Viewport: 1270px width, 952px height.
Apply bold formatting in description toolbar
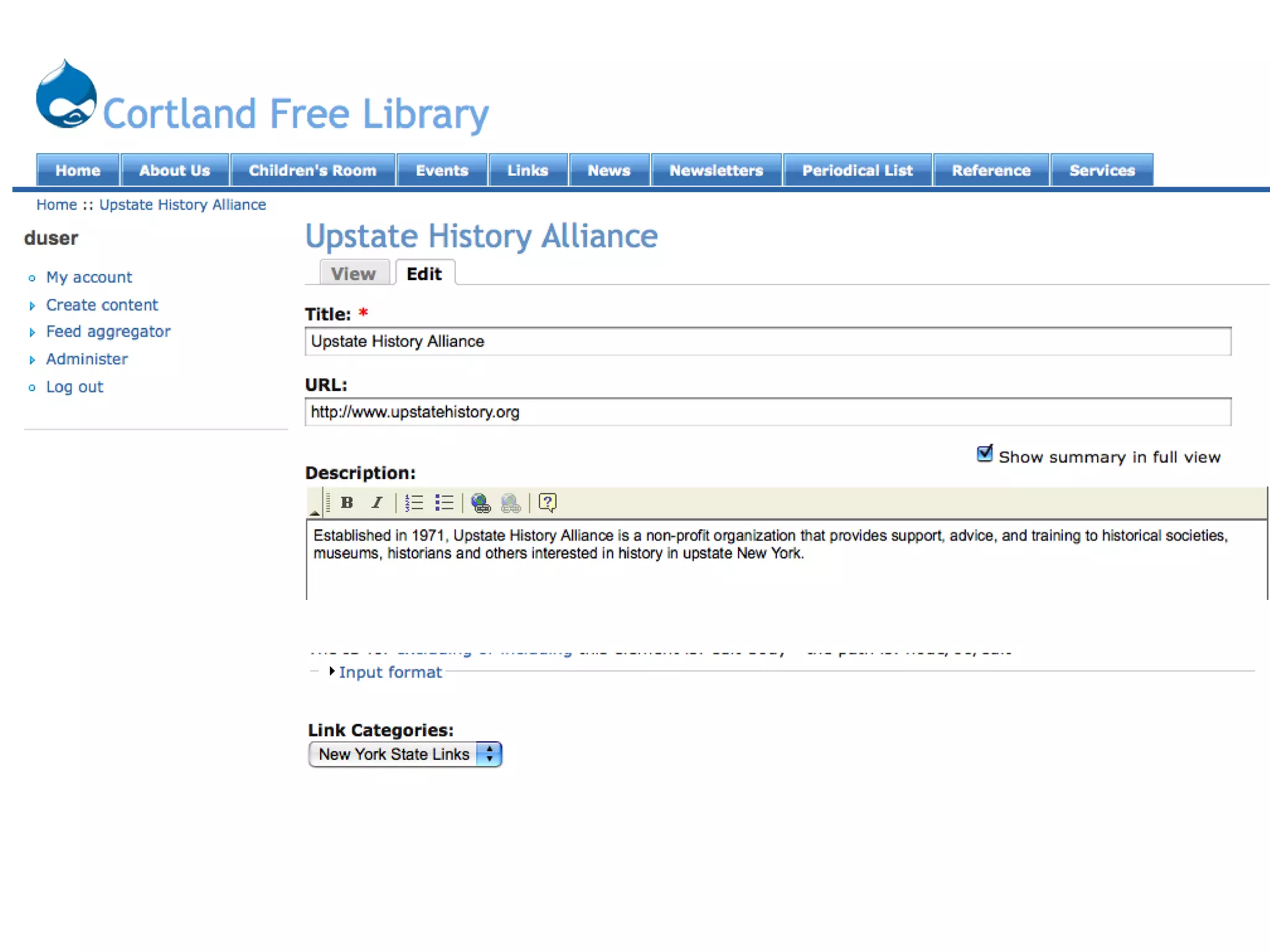coord(347,503)
